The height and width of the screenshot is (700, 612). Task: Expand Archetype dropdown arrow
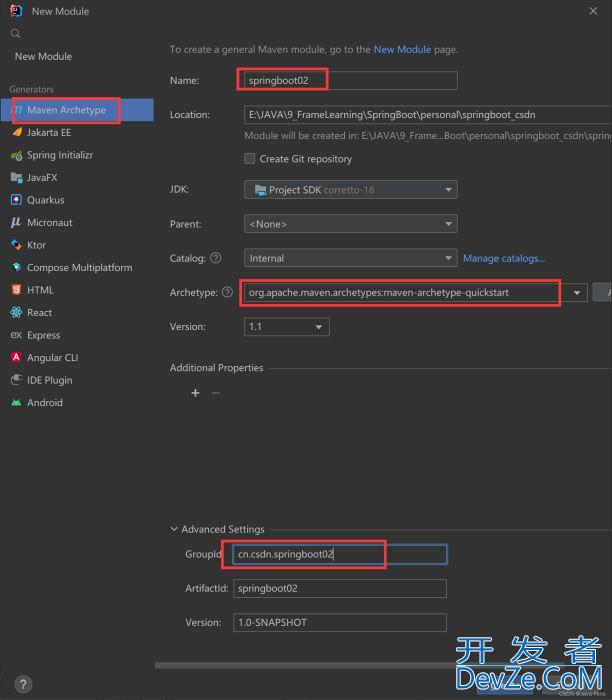pyautogui.click(x=577, y=293)
